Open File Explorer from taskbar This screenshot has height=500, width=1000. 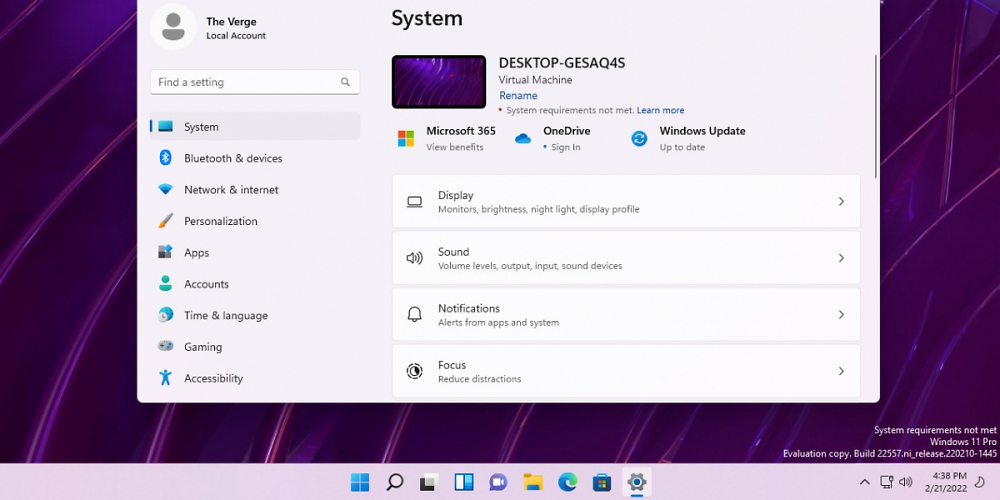[533, 482]
